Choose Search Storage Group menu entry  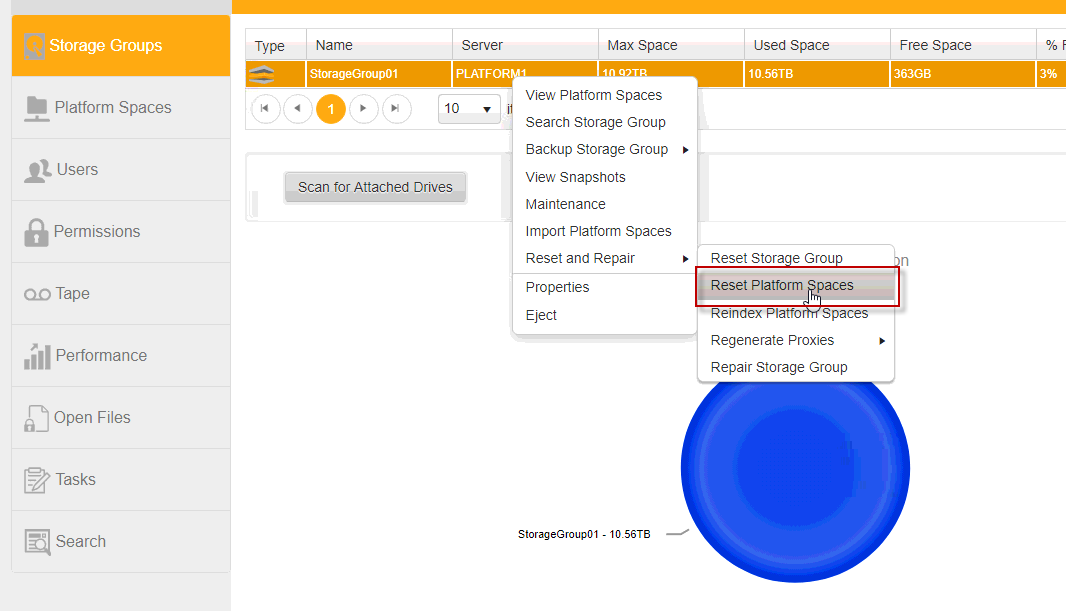[x=596, y=122]
